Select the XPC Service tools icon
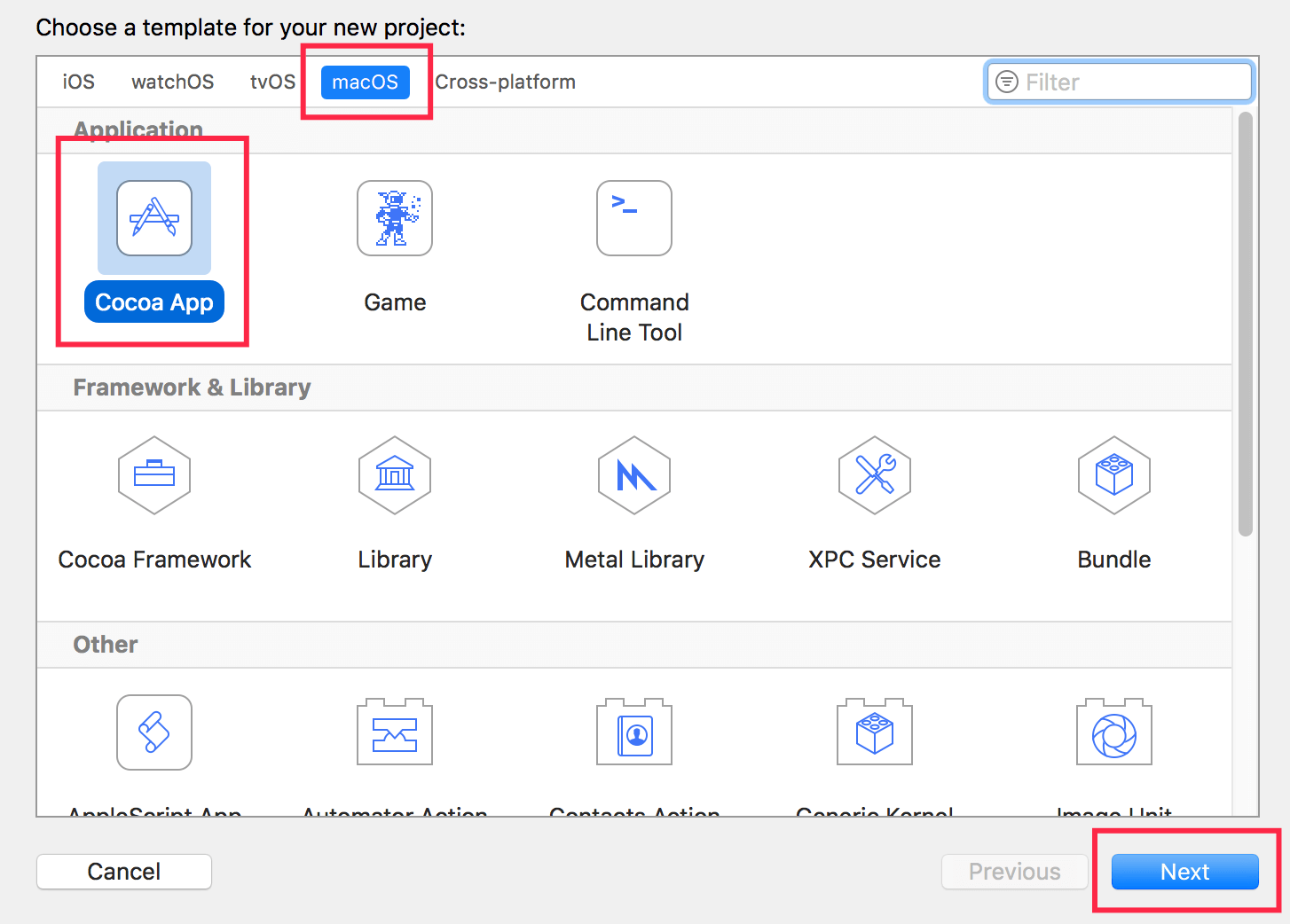 875,475
